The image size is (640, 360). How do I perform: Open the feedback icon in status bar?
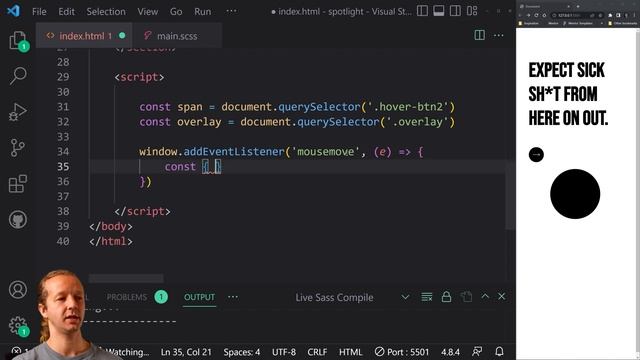pos(477,351)
